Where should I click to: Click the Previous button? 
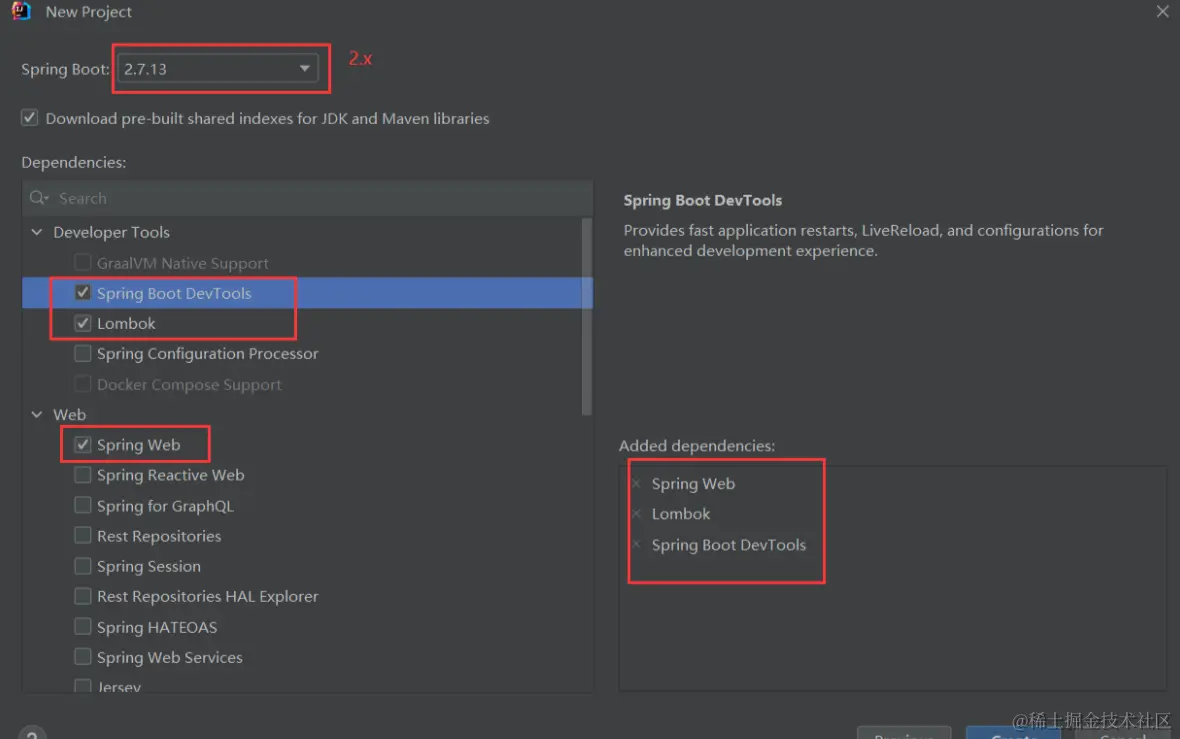(903, 734)
